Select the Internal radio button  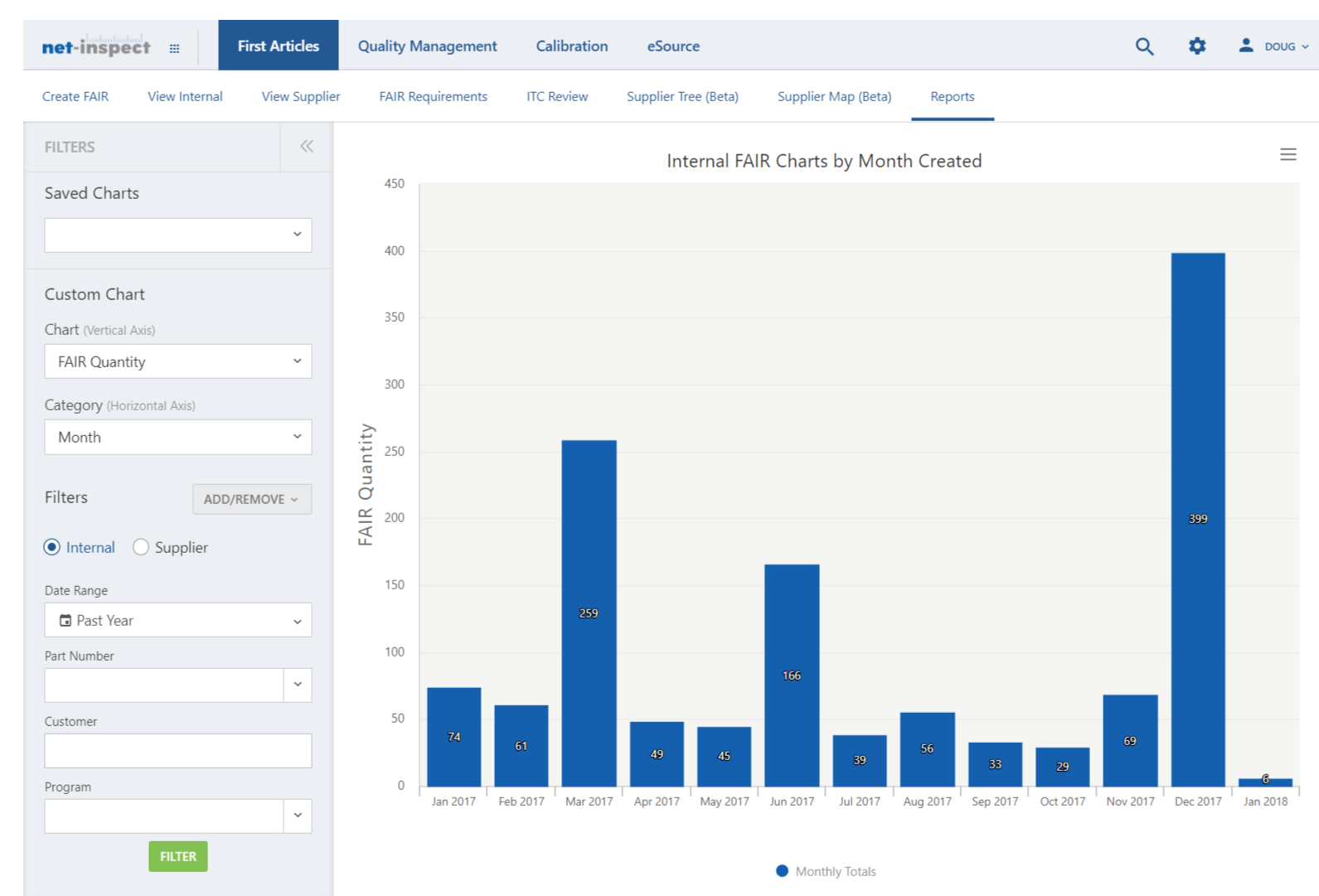52,547
